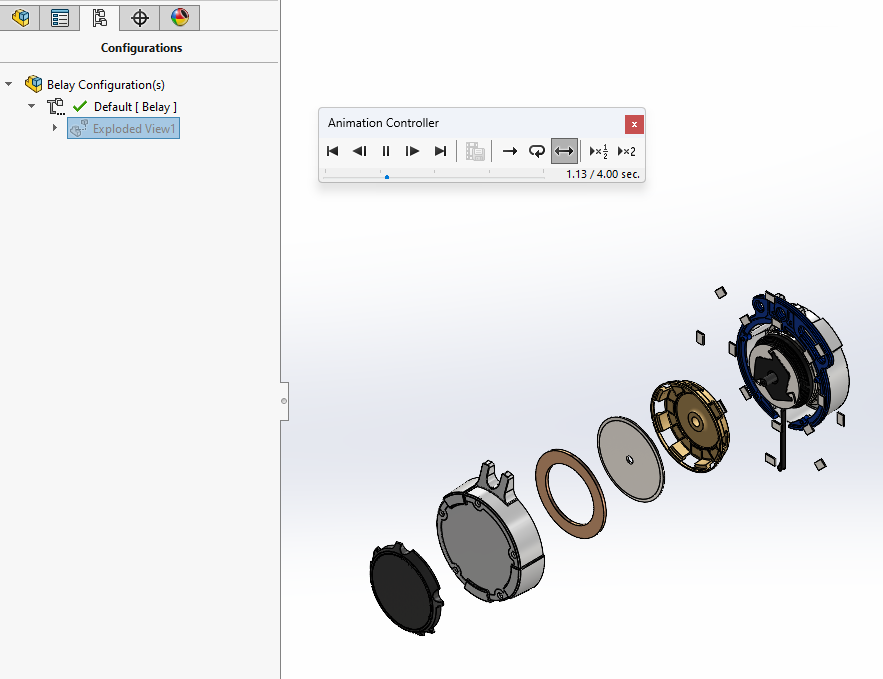This screenshot has width=883, height=679.
Task: Open the DimXpertManager crosshair tab
Action: (140, 17)
